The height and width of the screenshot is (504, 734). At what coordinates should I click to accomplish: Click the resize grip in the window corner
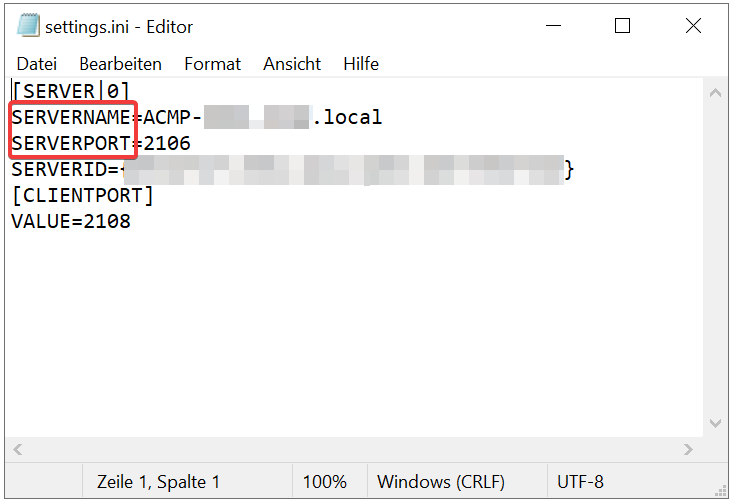pyautogui.click(x=722, y=492)
